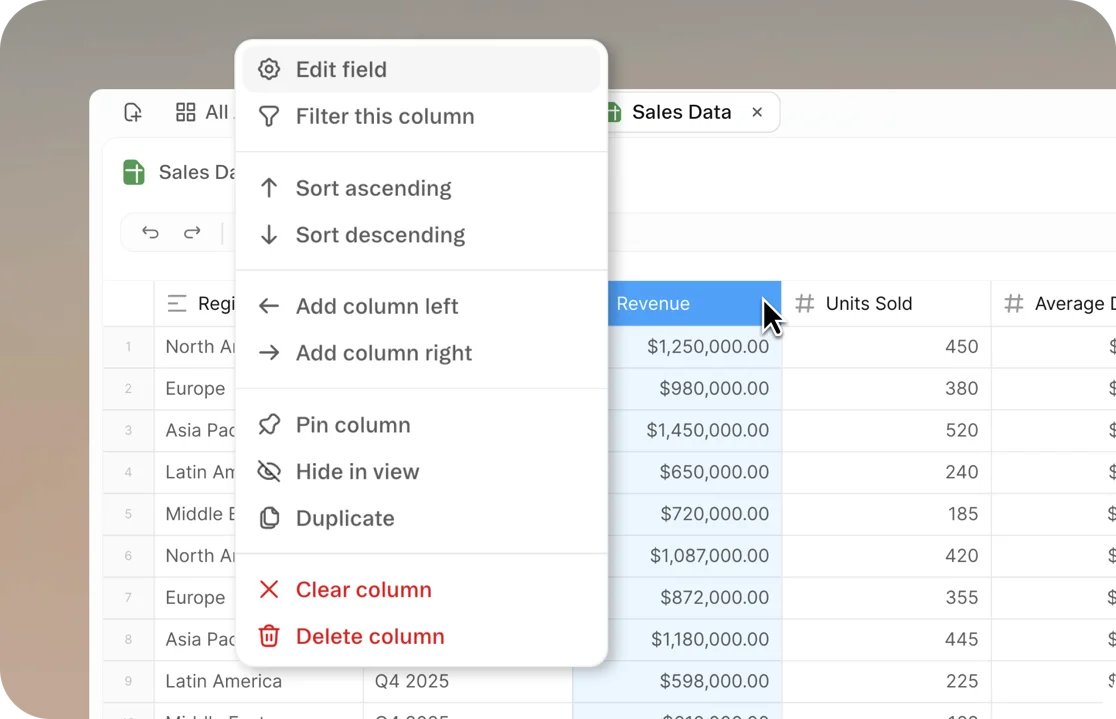Click the redo arrow icon
The height and width of the screenshot is (719, 1116).
pos(192,232)
